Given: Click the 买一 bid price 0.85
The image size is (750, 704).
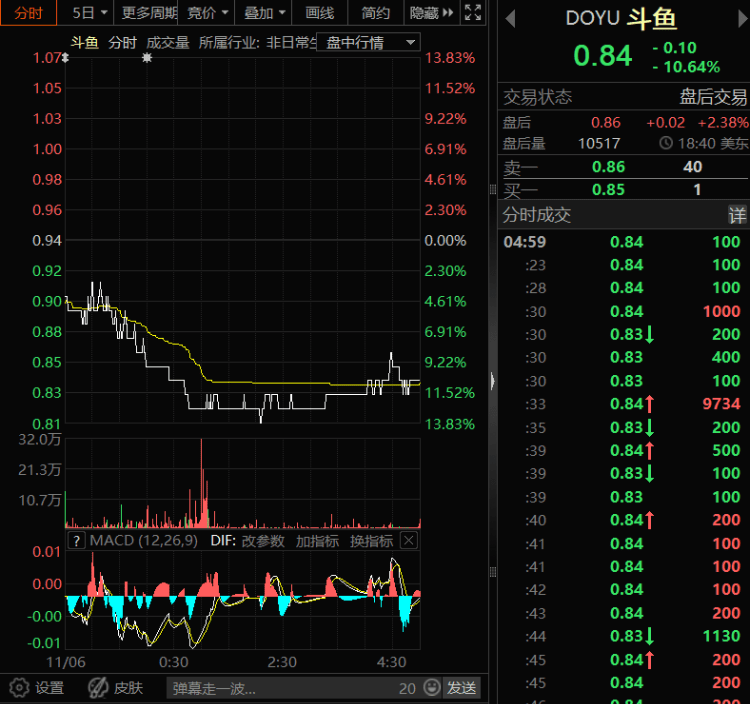Looking at the screenshot, I should click(x=608, y=190).
